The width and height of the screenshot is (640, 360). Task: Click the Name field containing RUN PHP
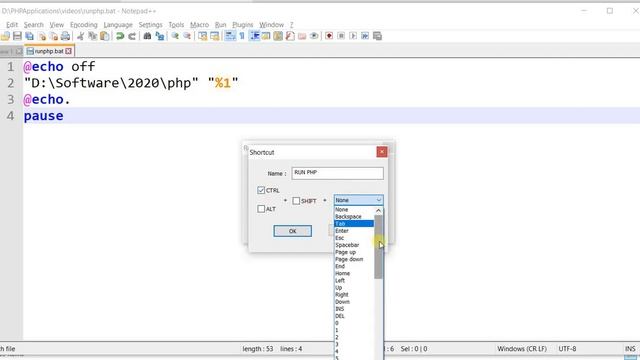pyautogui.click(x=338, y=173)
